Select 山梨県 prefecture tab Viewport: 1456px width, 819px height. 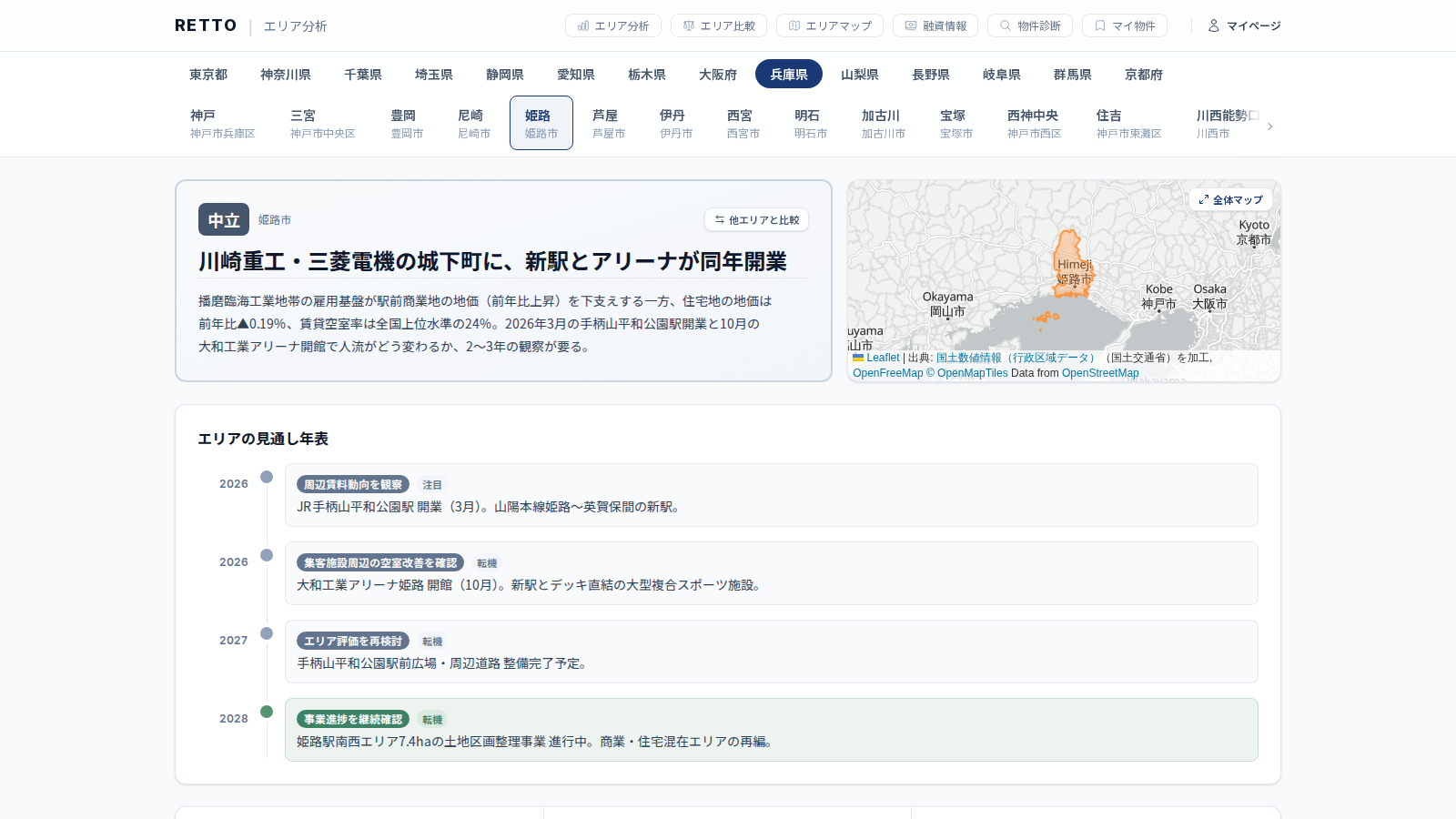(860, 74)
